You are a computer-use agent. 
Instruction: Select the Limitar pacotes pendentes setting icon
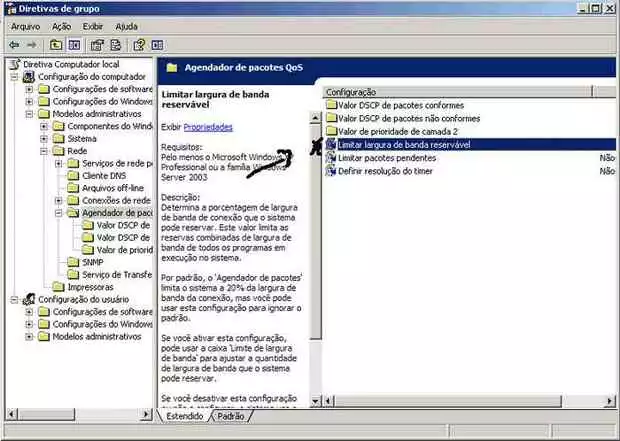click(x=331, y=158)
